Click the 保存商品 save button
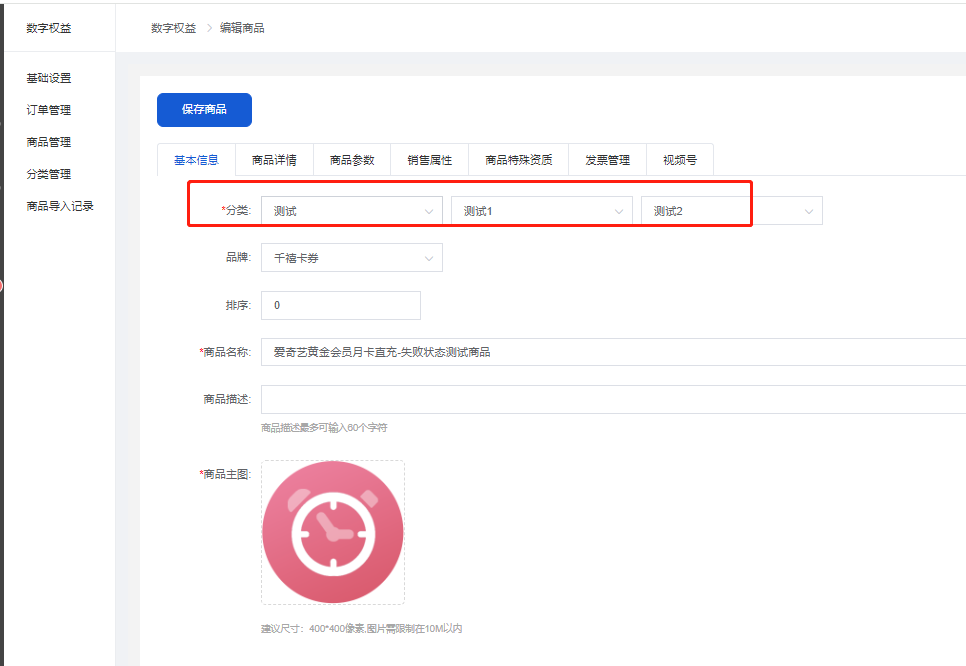The height and width of the screenshot is (666, 966). coord(204,110)
